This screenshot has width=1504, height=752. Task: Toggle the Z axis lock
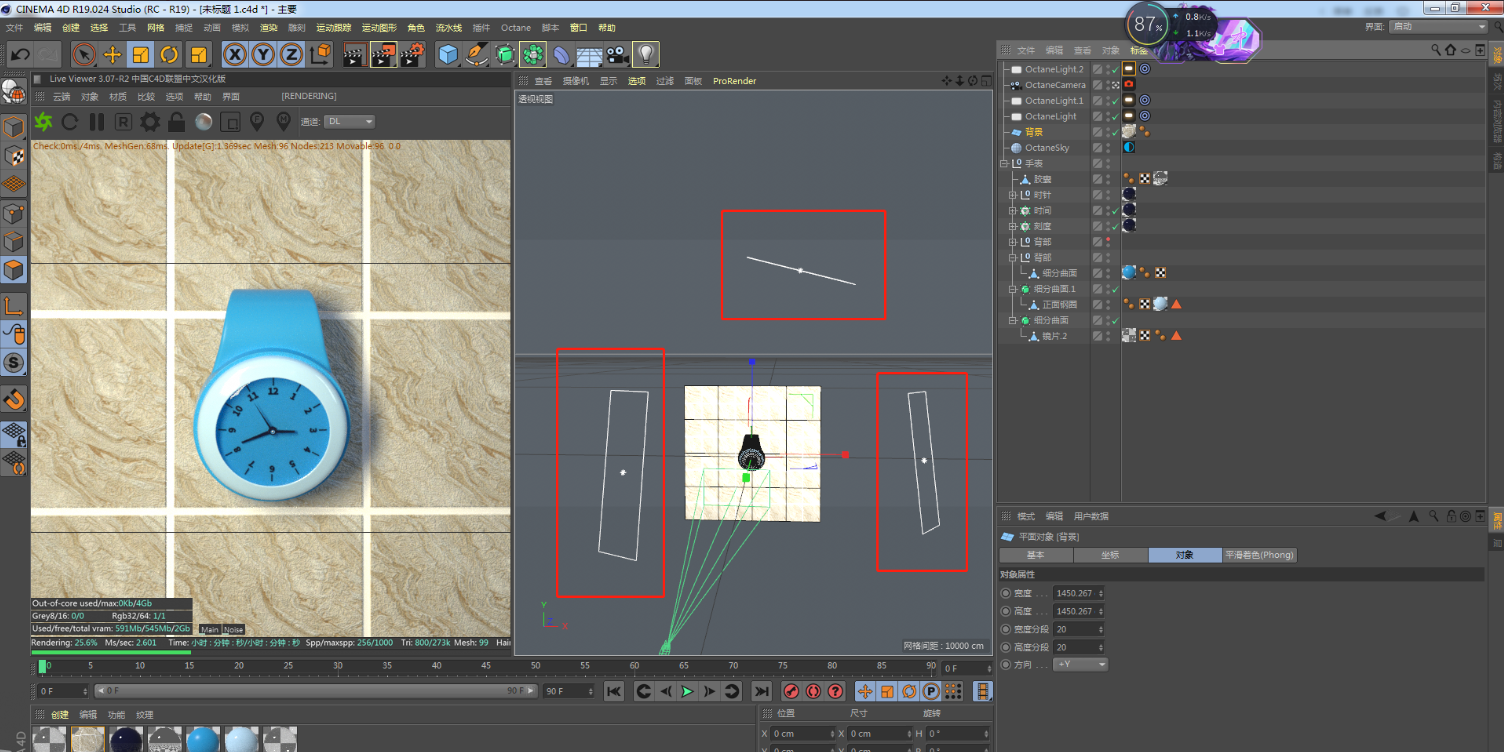point(291,54)
